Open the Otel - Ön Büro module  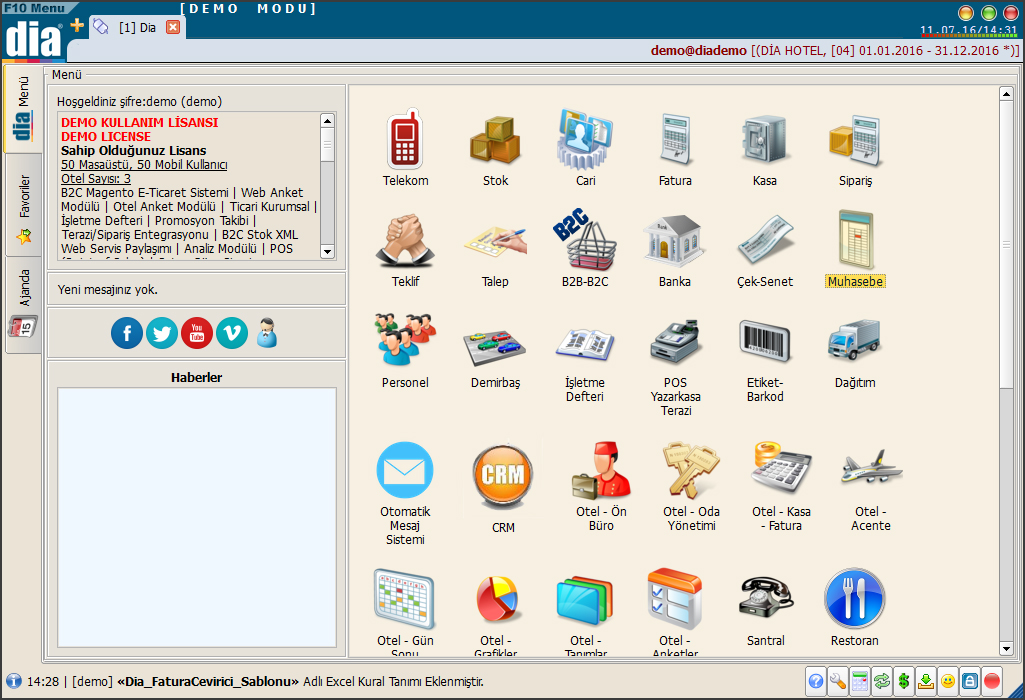coord(601,487)
